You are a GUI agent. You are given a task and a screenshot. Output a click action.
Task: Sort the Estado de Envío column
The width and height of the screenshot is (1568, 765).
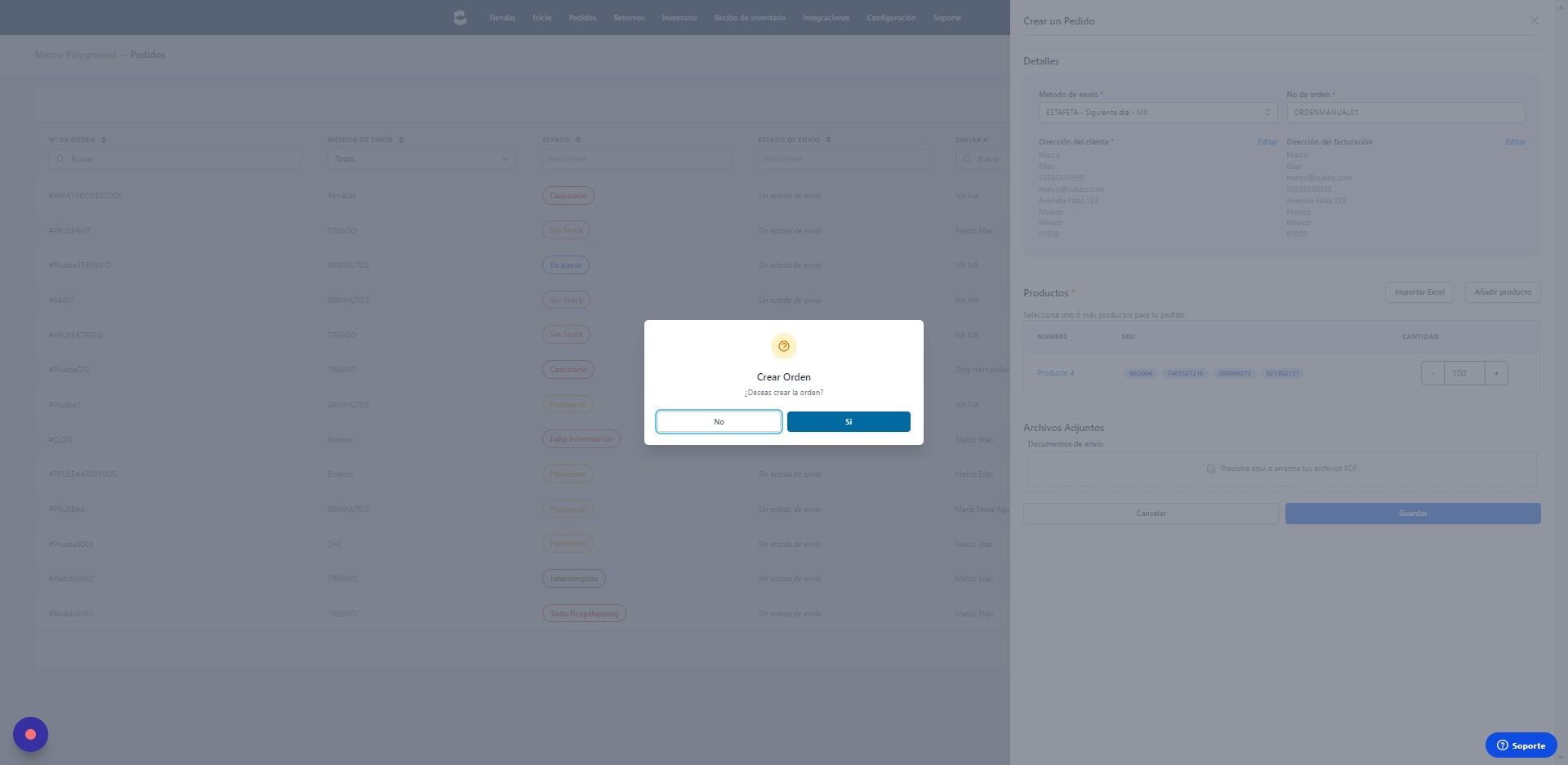(x=827, y=140)
